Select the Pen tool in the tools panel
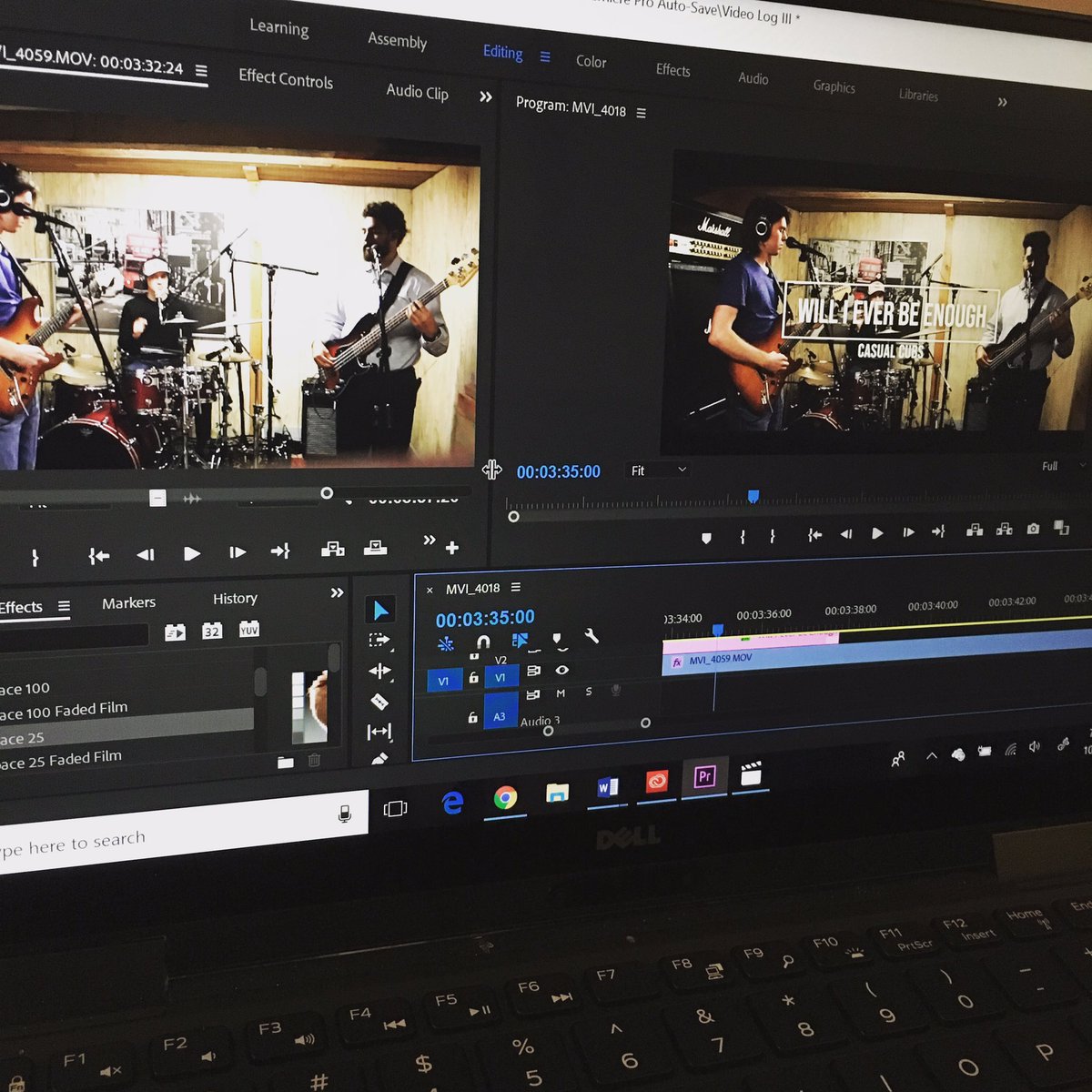Viewport: 1092px width, 1092px height. [379, 758]
